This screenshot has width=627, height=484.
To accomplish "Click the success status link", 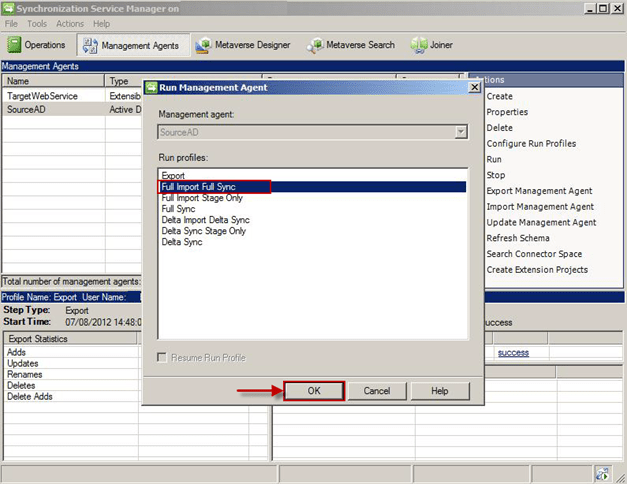I will coord(514,353).
